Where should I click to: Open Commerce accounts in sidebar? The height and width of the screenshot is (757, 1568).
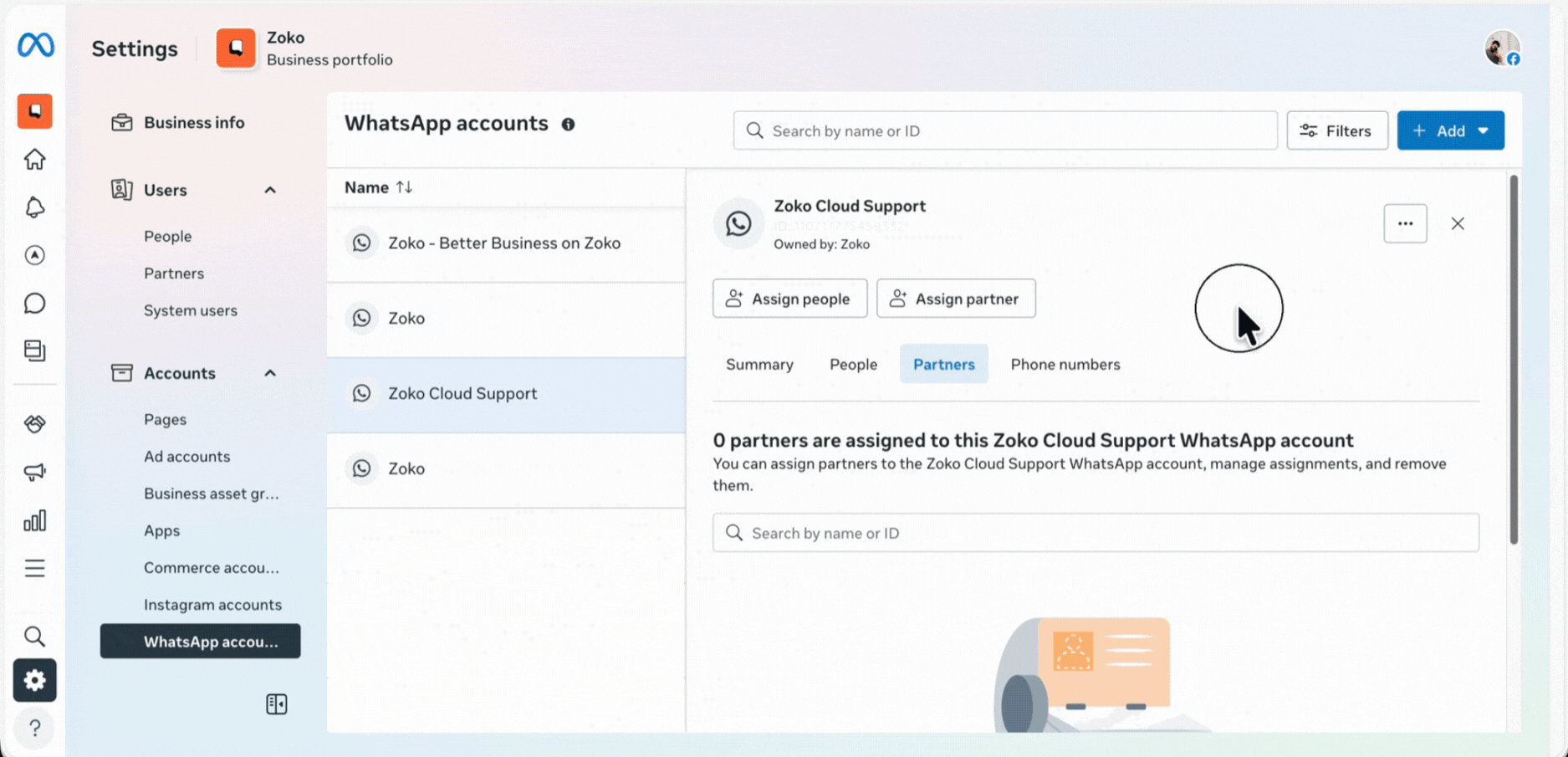[211, 568]
